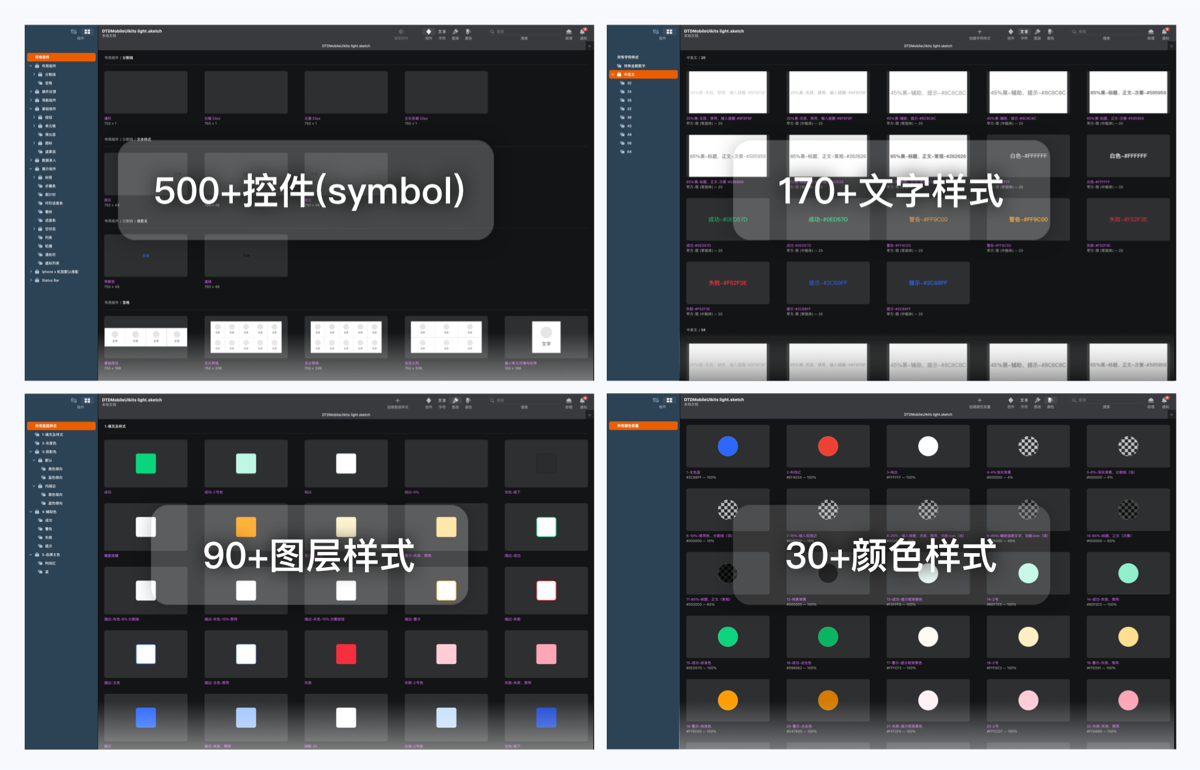Expand the Status Bar group in symbol sidebar

click(31, 280)
